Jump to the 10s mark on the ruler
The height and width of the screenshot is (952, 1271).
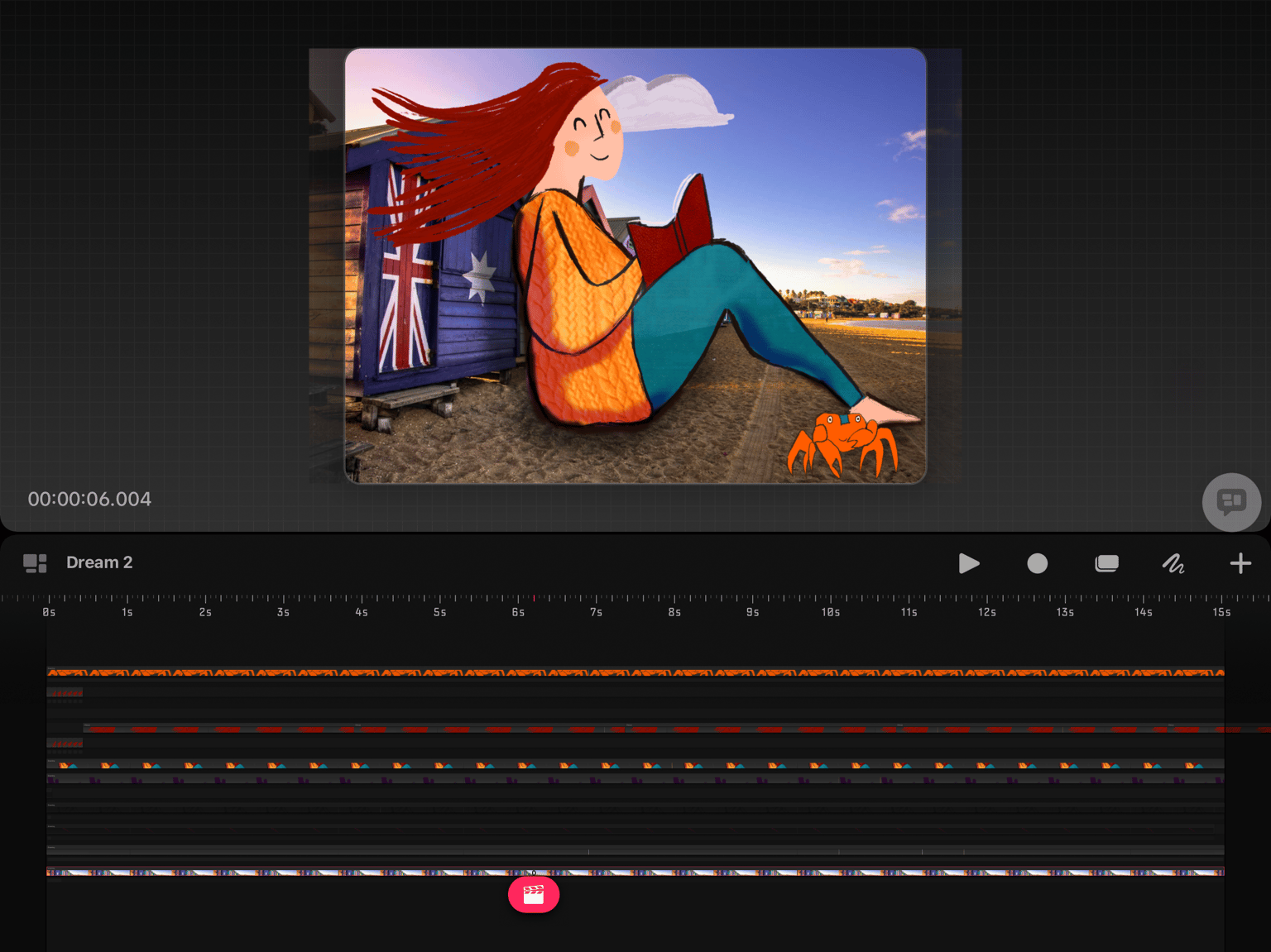pos(831,612)
